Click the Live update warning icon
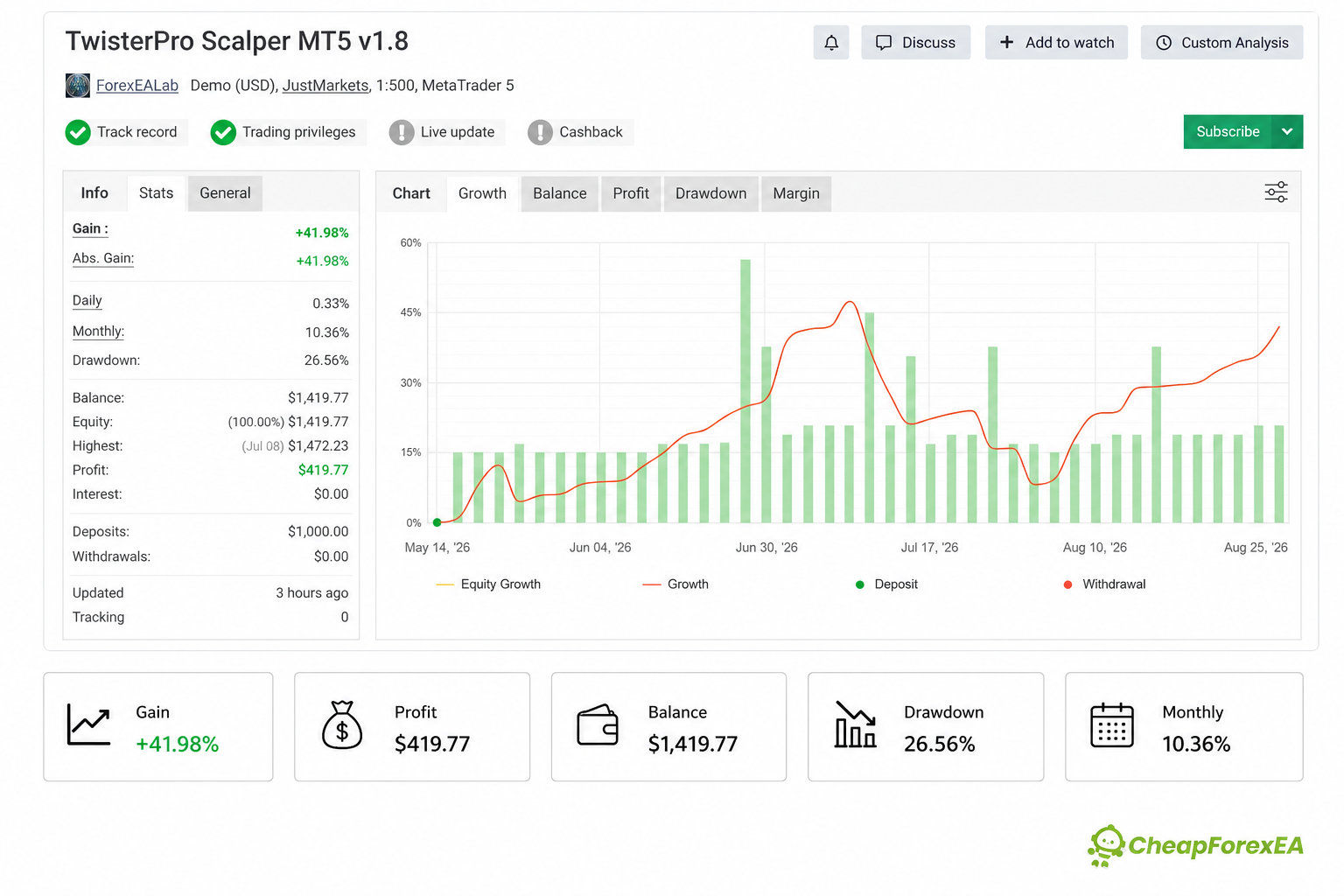Screen dimensions: 1344x896 tap(402, 132)
